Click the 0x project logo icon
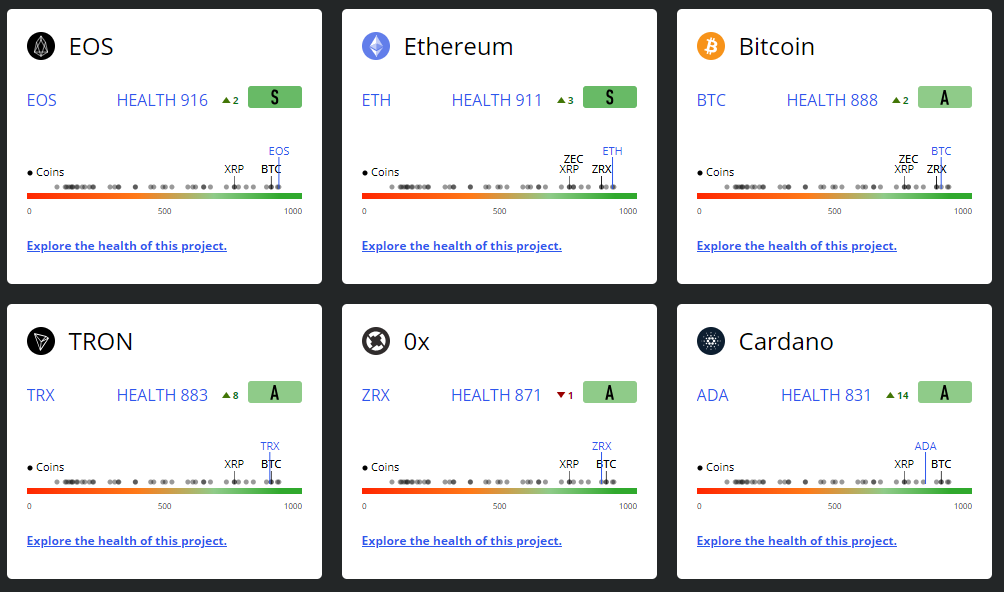This screenshot has height=592, width=1004. click(x=374, y=341)
